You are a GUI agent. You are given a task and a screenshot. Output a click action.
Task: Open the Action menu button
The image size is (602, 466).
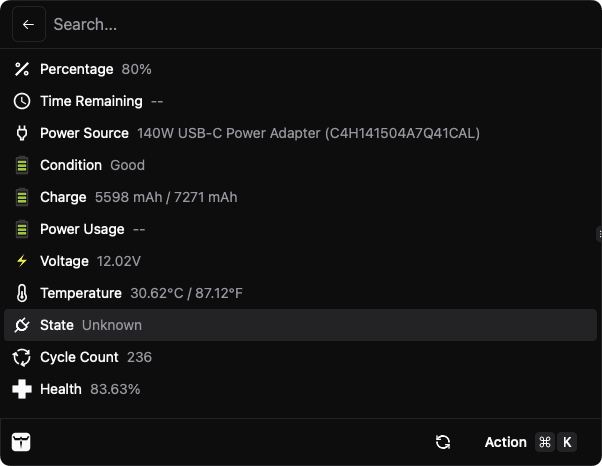point(505,442)
